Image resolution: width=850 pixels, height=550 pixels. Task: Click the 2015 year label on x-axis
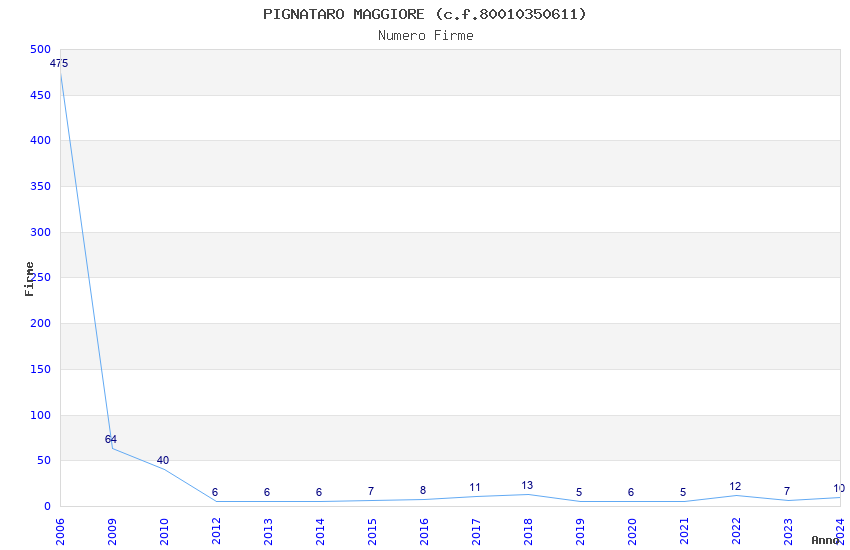tap(372, 532)
